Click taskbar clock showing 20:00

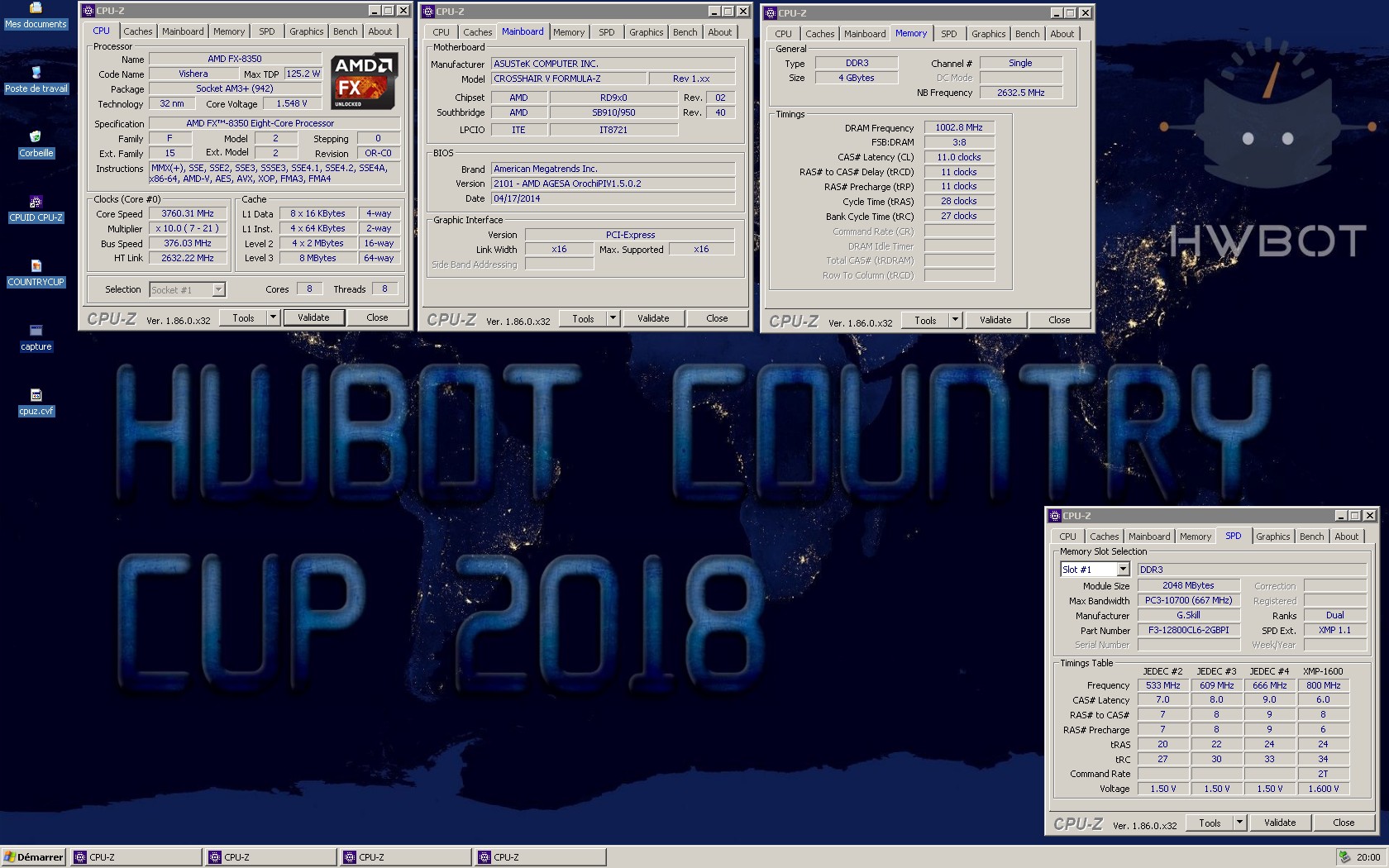[1368, 857]
